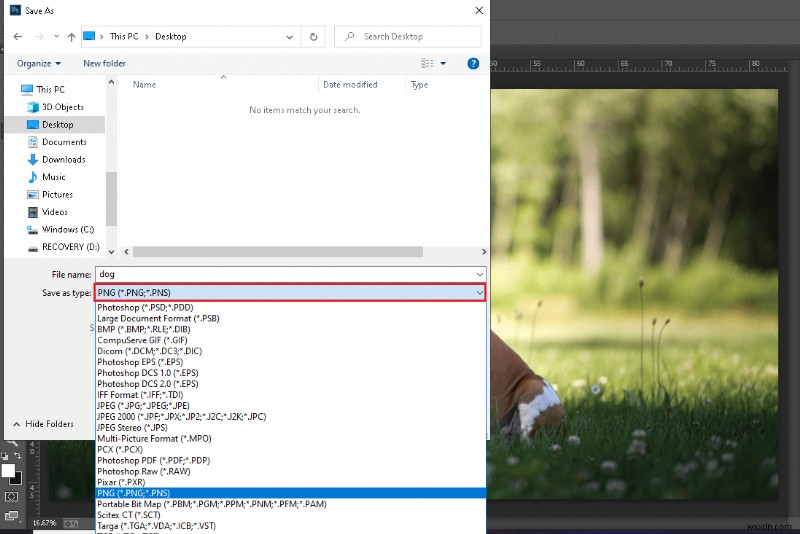Screen dimensions: 800x534
Task: Click the 16.67% zoom level field
Action: click(x=44, y=523)
